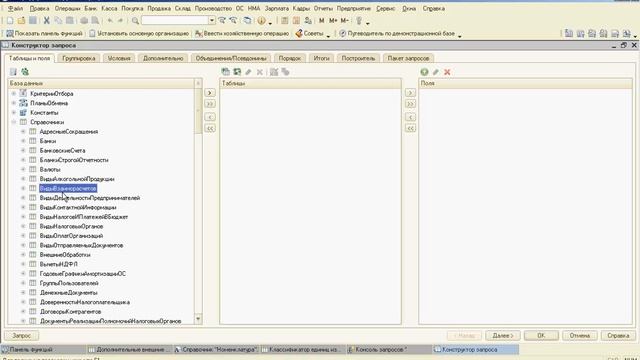
Task: Click the search input field in toolbar
Action: coord(175,20)
